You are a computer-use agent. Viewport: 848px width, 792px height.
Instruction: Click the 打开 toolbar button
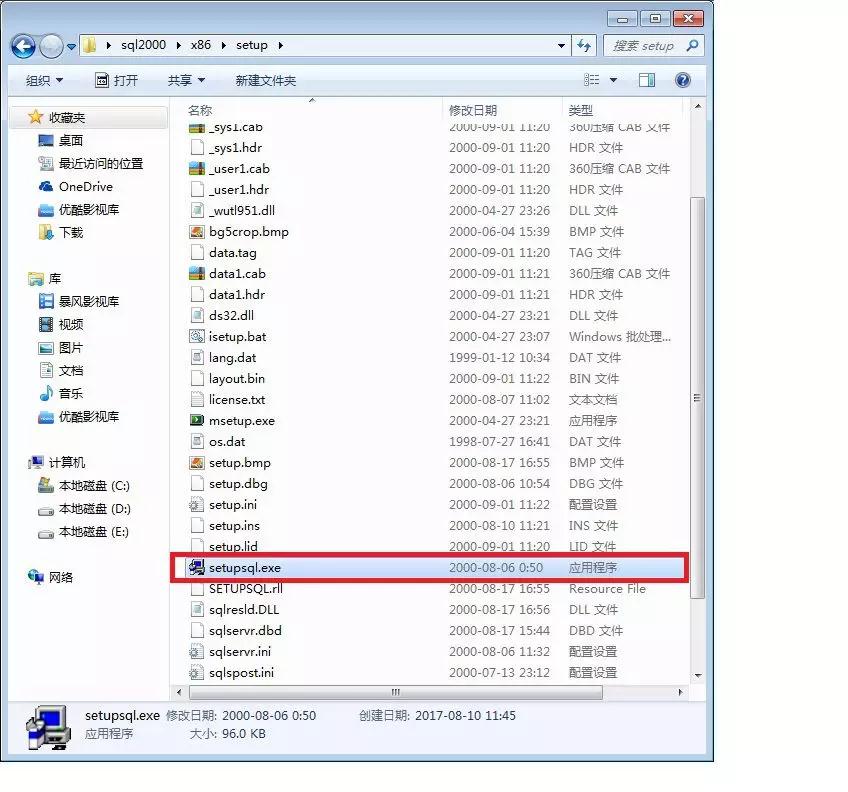[x=116, y=81]
